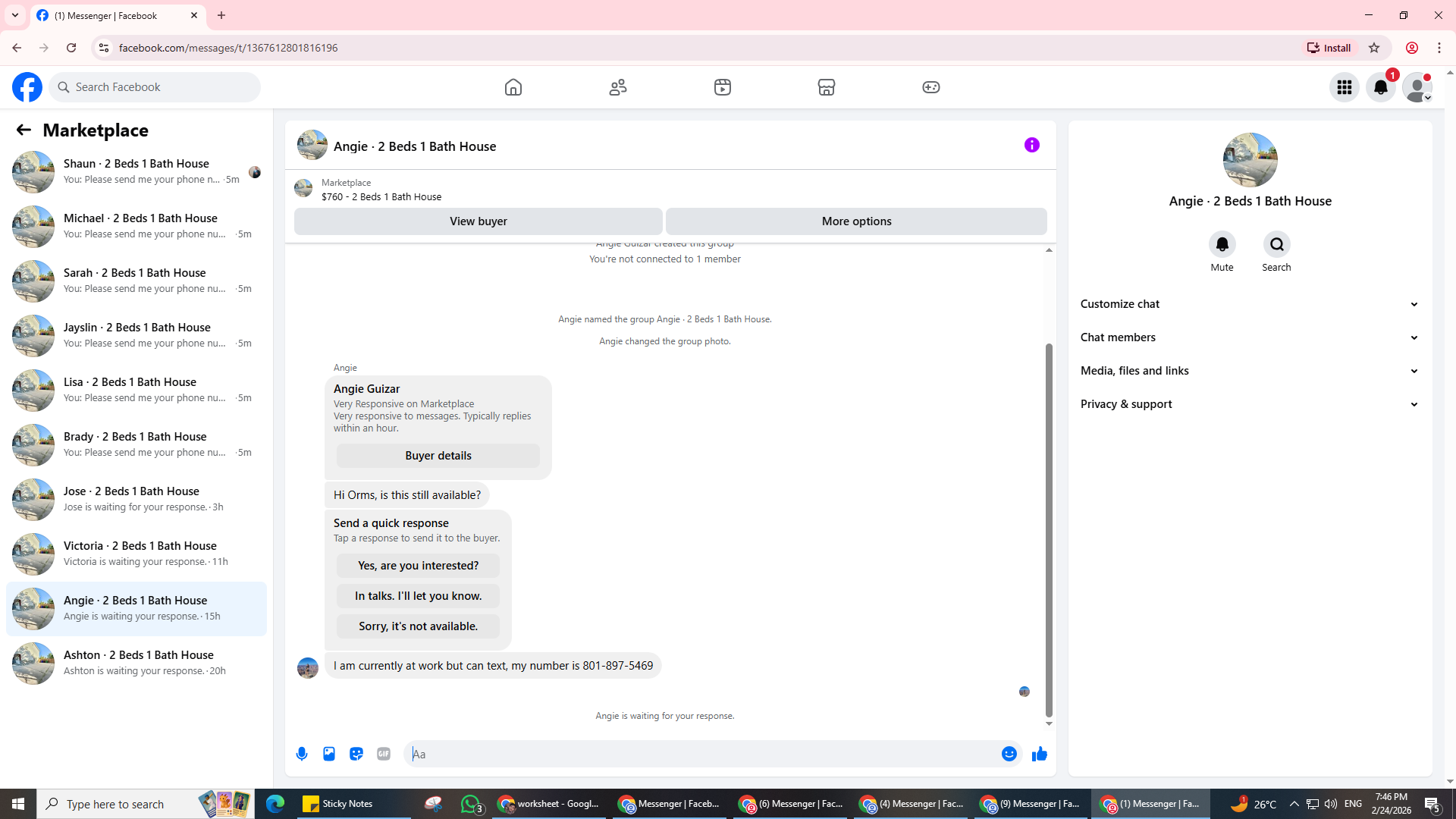The height and width of the screenshot is (819, 1456).
Task: Open WhatsApp from the Windows taskbar
Action: (470, 804)
